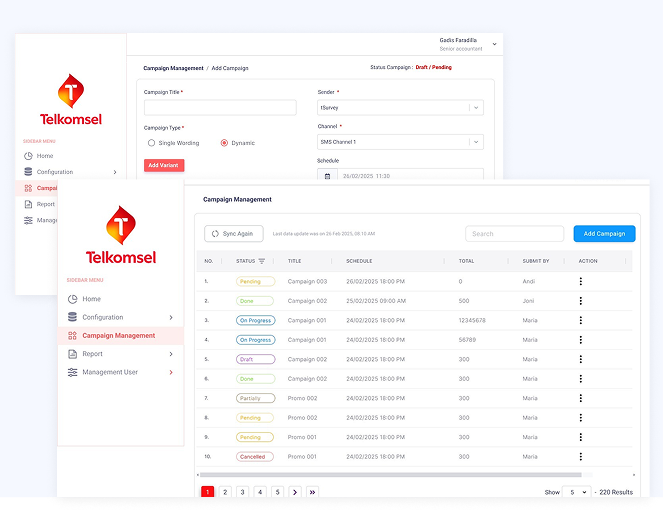Screen dimensions: 663x512
Task: Open the Channel dropdown showing SMS Channel 1
Action: click(399, 142)
